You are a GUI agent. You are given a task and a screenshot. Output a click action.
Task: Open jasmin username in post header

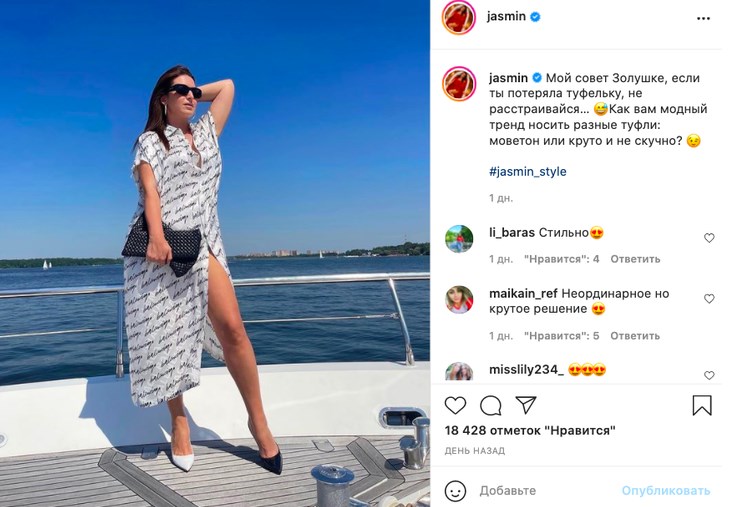(x=506, y=16)
